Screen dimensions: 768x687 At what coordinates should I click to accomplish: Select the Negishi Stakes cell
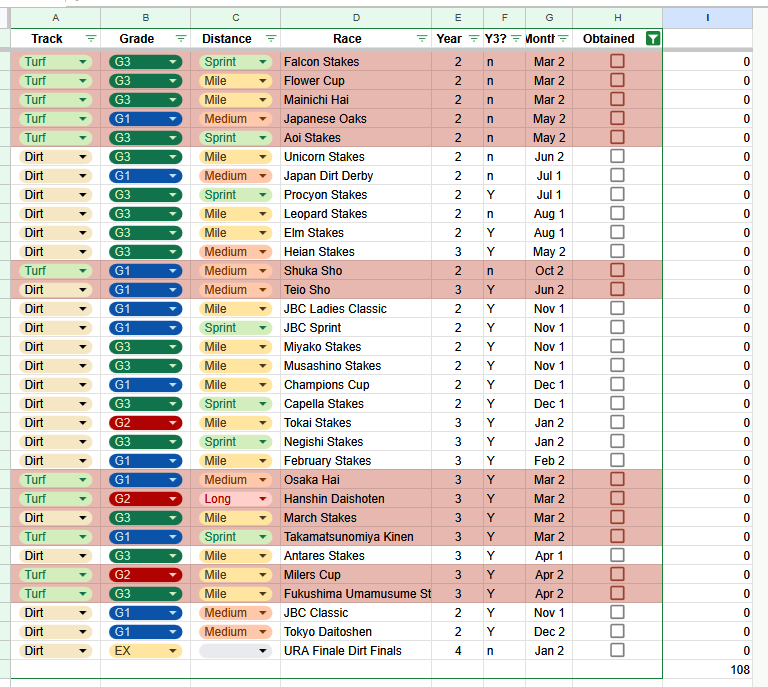[356, 442]
